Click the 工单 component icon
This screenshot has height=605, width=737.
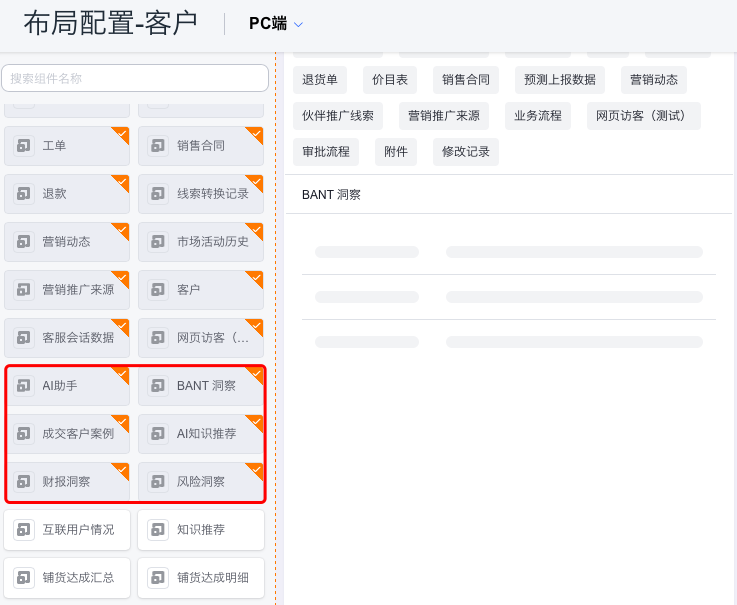click(24, 146)
